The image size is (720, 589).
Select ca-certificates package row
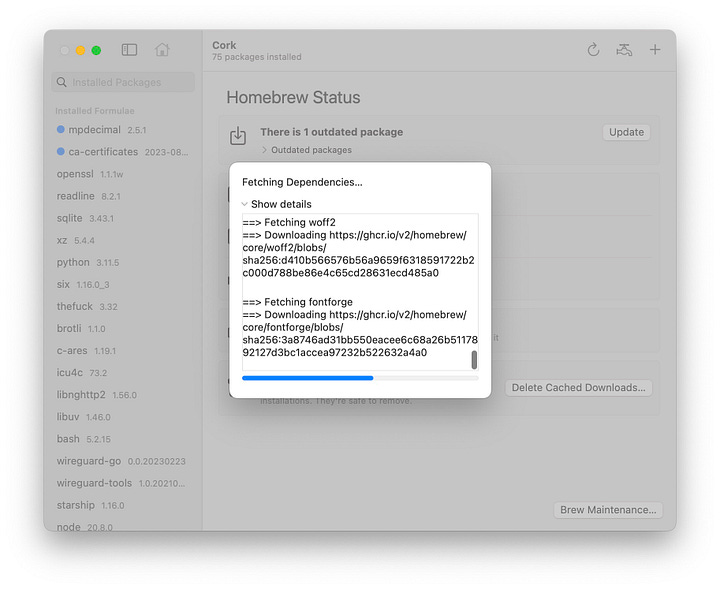point(123,152)
